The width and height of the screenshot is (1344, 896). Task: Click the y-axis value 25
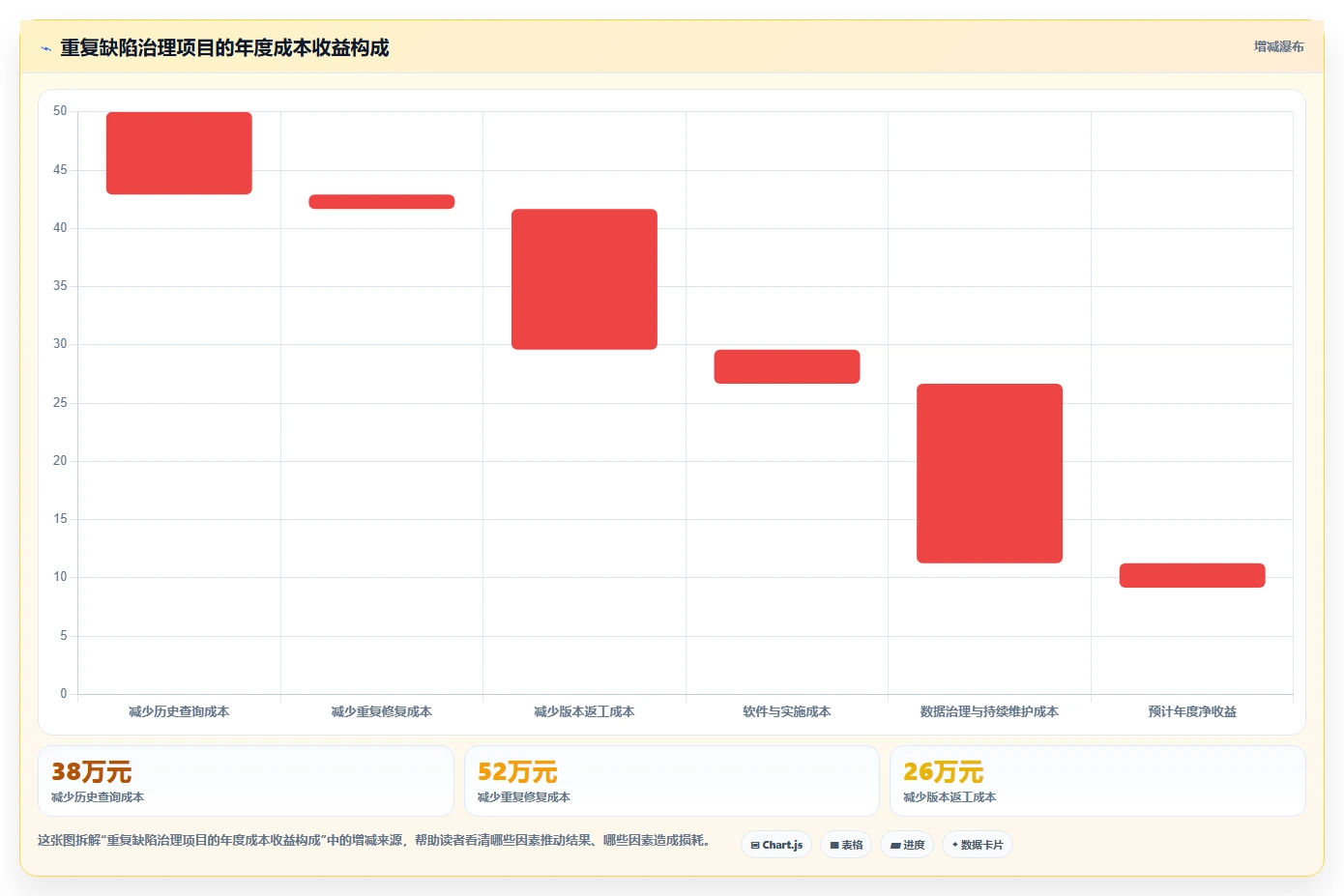[x=60, y=403]
